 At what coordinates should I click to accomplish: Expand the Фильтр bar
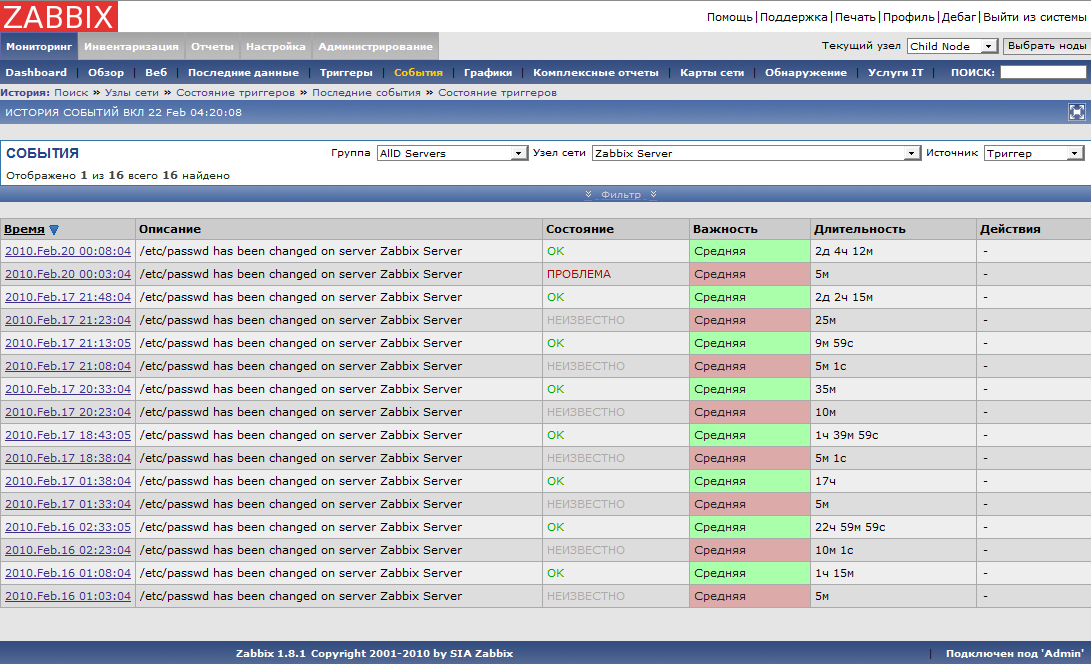pos(621,194)
